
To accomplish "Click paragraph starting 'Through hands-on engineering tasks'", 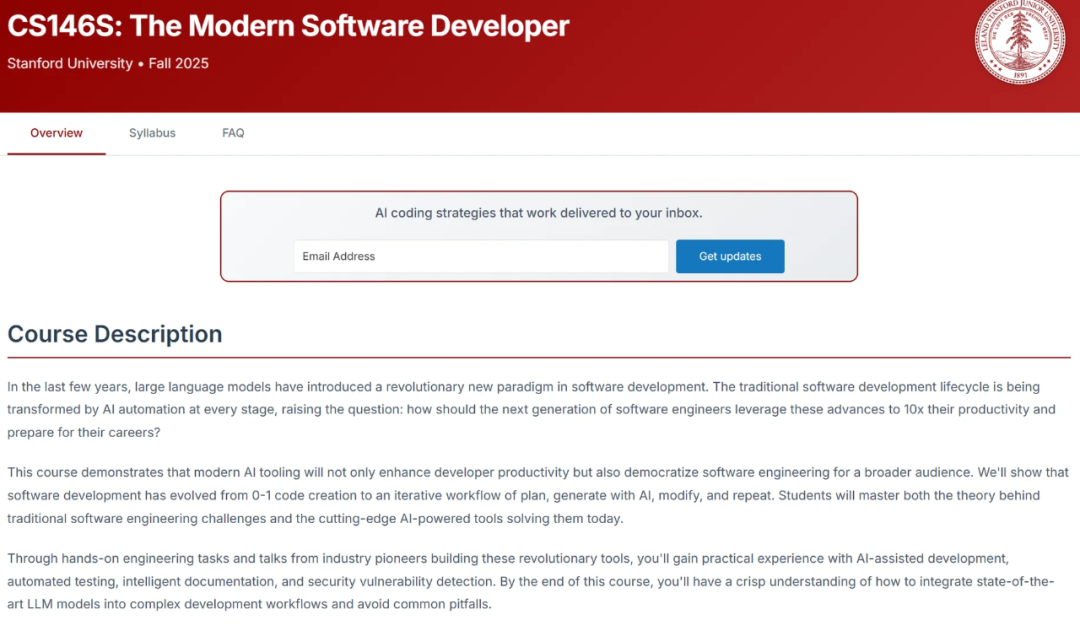I will pyautogui.click(x=531, y=581).
